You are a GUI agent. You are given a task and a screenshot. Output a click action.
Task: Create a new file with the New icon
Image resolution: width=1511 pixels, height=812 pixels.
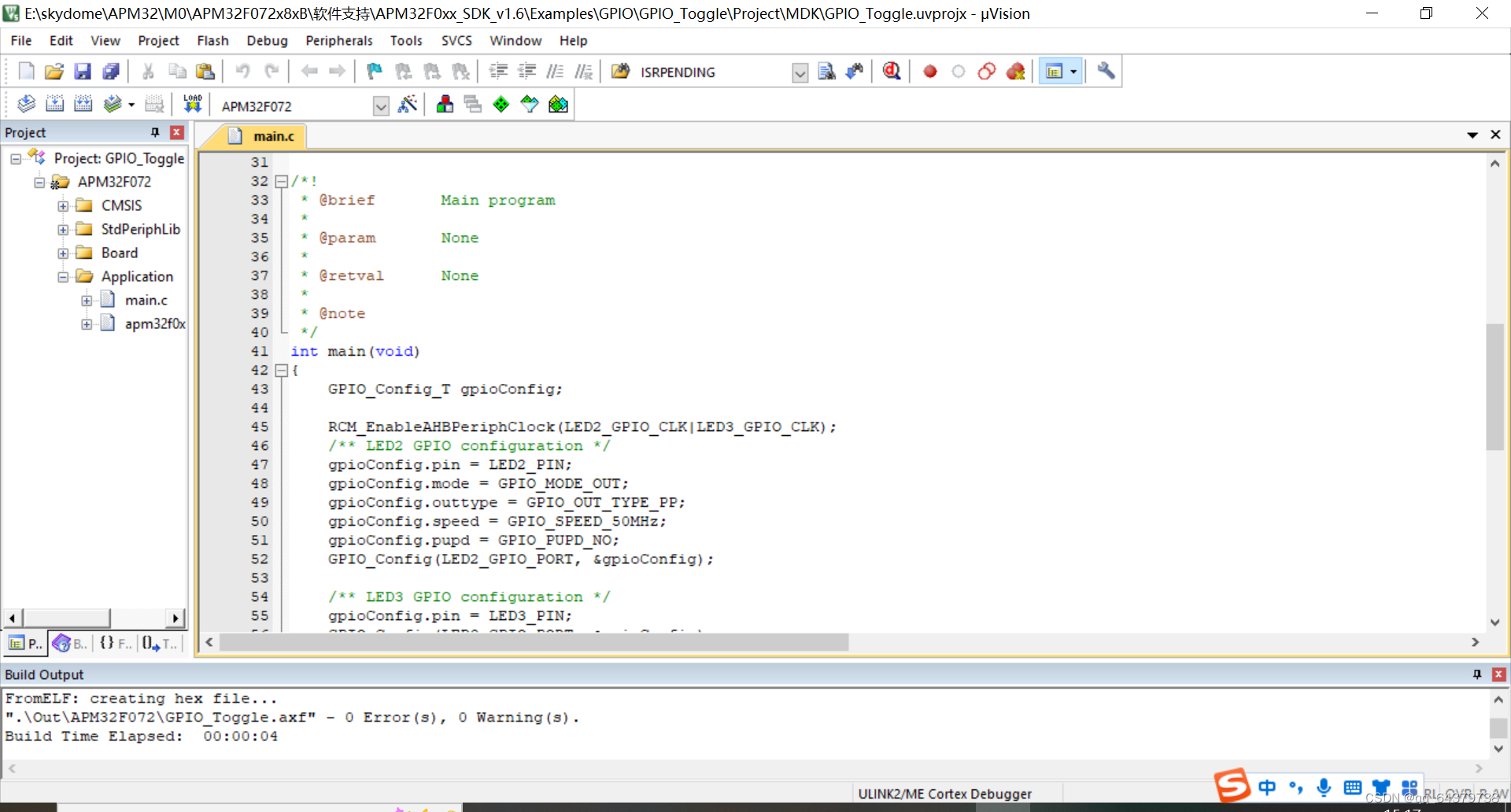click(26, 72)
